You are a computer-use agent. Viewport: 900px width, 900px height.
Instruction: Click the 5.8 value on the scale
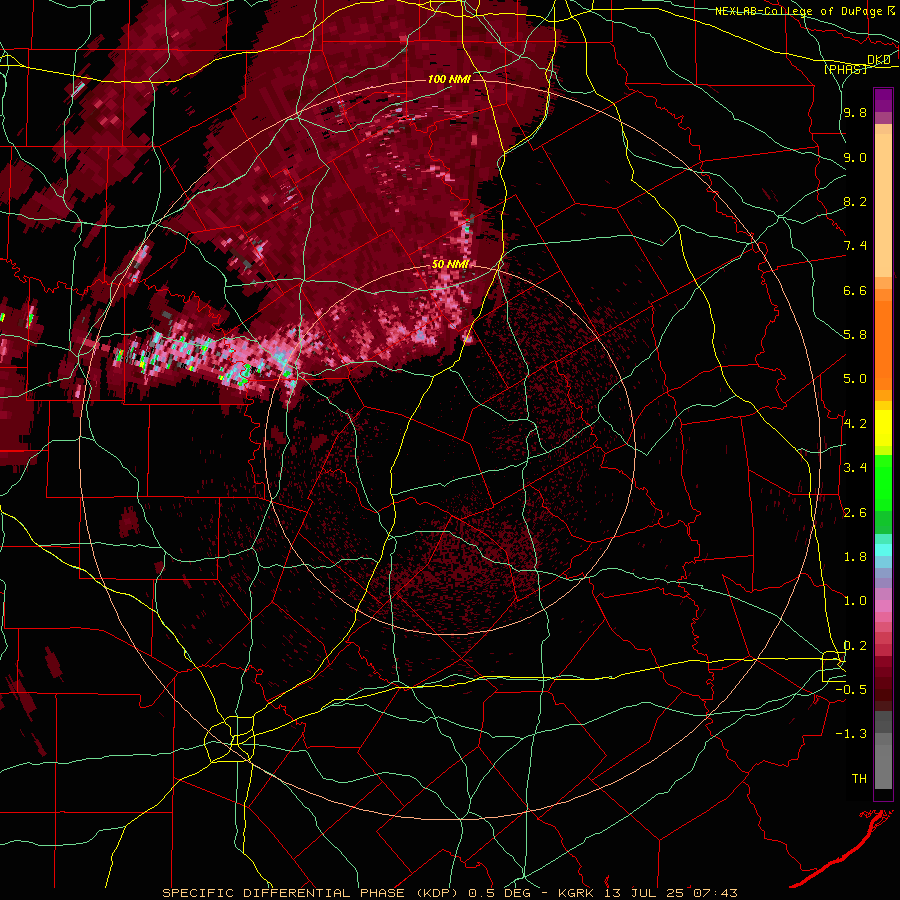[855, 335]
